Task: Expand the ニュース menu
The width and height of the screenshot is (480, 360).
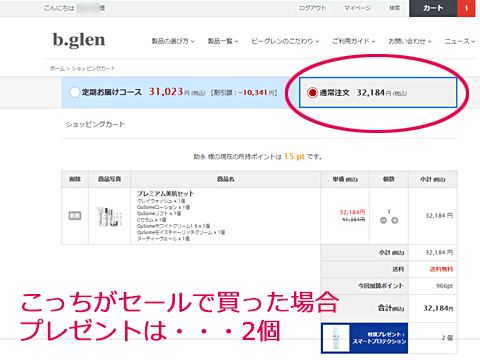Action: [x=460, y=41]
